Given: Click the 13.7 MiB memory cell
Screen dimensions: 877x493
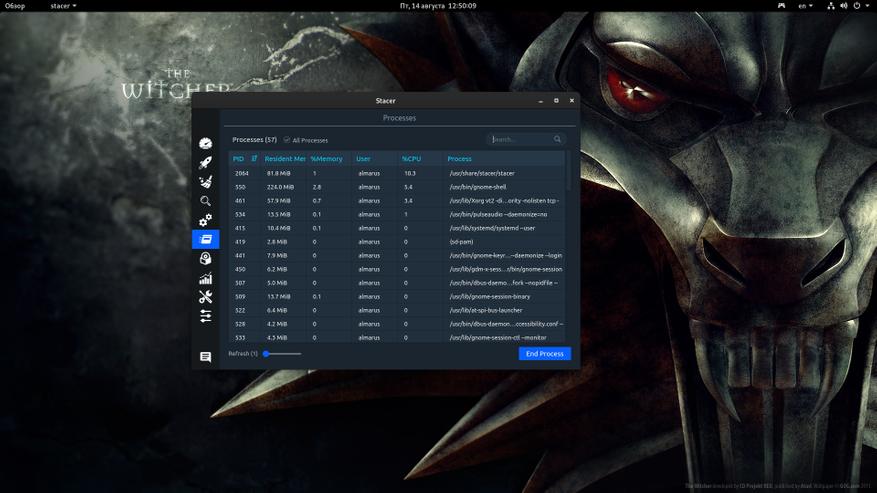Looking at the screenshot, I should (x=279, y=297).
